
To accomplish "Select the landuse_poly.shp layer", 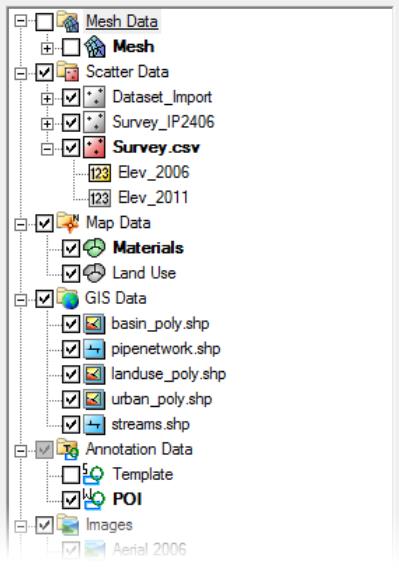I will 168,374.
